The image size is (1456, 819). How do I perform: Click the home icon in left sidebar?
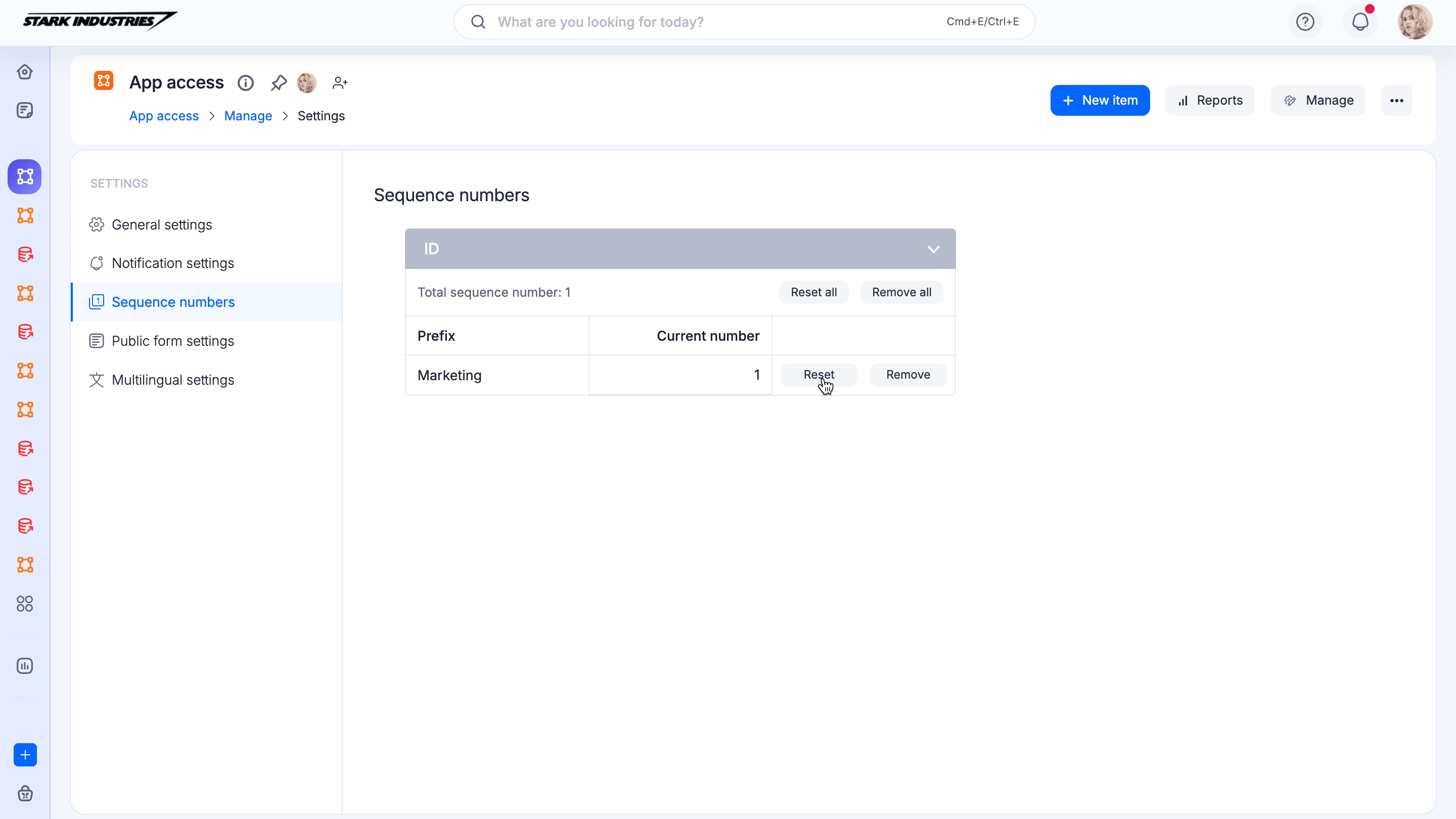click(x=25, y=72)
